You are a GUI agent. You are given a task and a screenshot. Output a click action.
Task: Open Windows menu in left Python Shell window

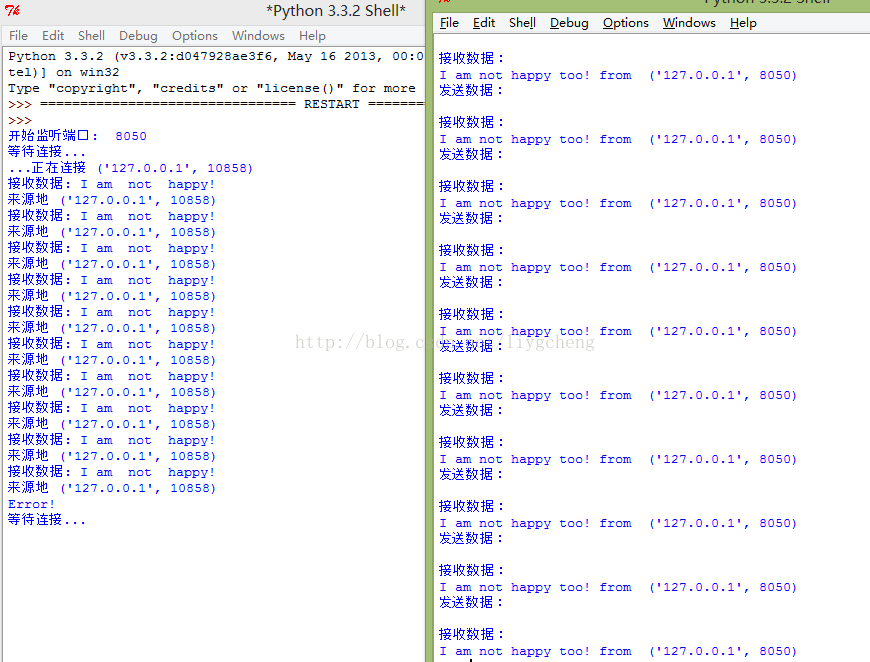point(258,36)
